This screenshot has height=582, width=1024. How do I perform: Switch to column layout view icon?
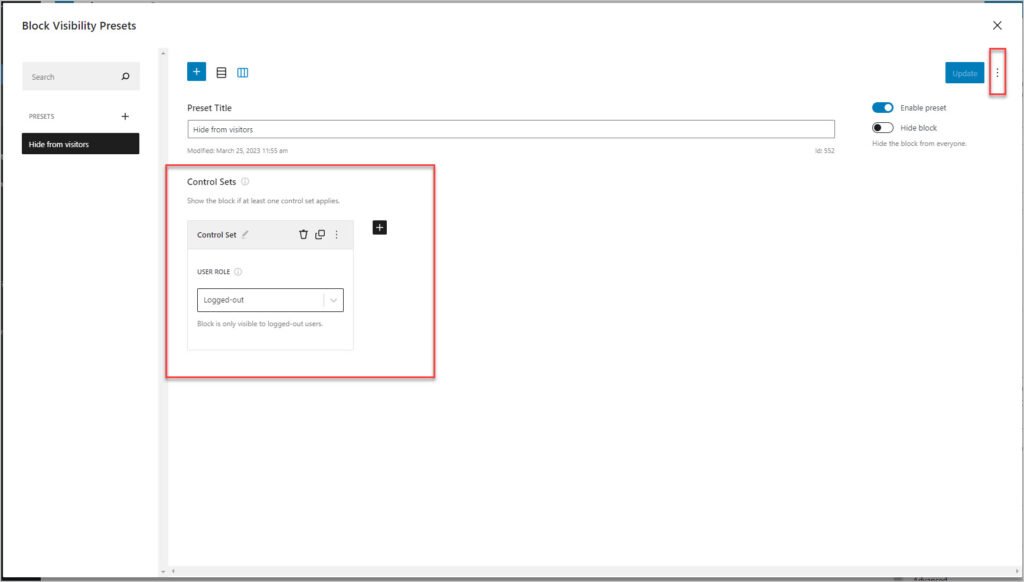pyautogui.click(x=243, y=72)
